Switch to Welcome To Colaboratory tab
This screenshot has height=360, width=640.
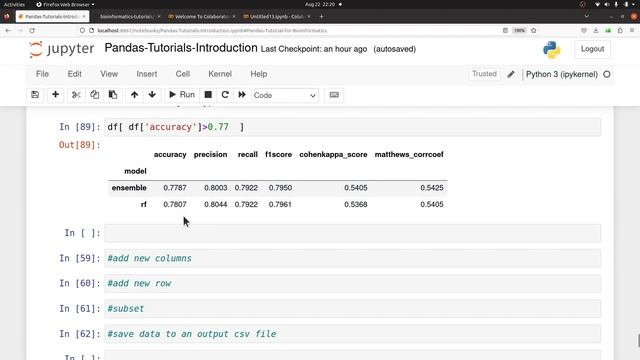(x=201, y=16)
